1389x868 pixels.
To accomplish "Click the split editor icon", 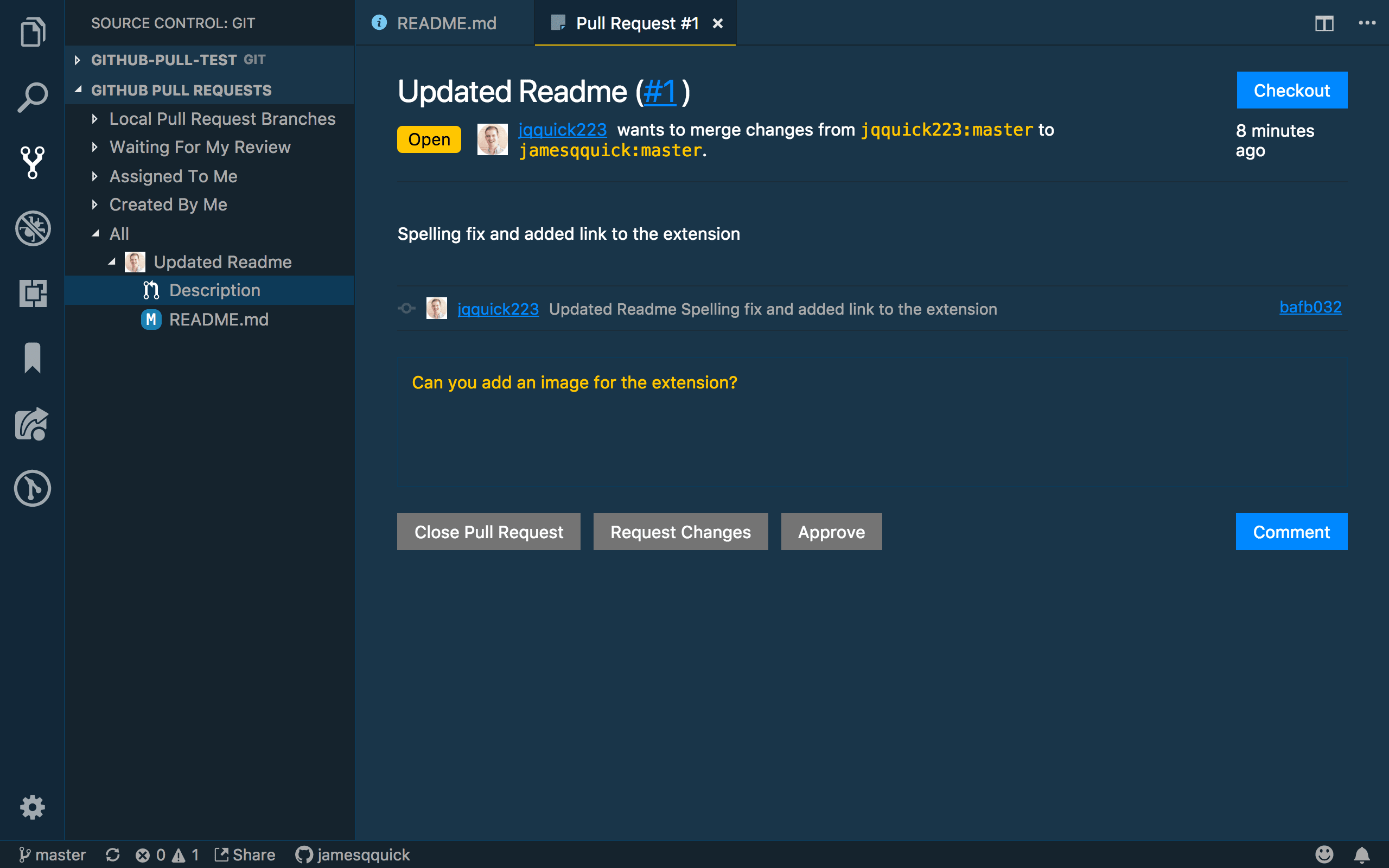I will (x=1324, y=23).
